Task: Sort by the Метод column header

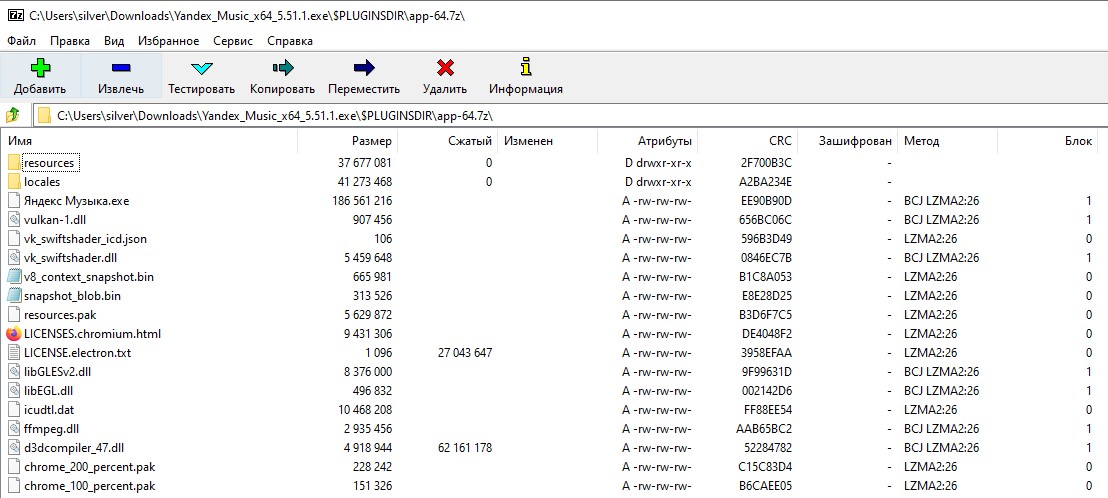Action: coord(948,141)
